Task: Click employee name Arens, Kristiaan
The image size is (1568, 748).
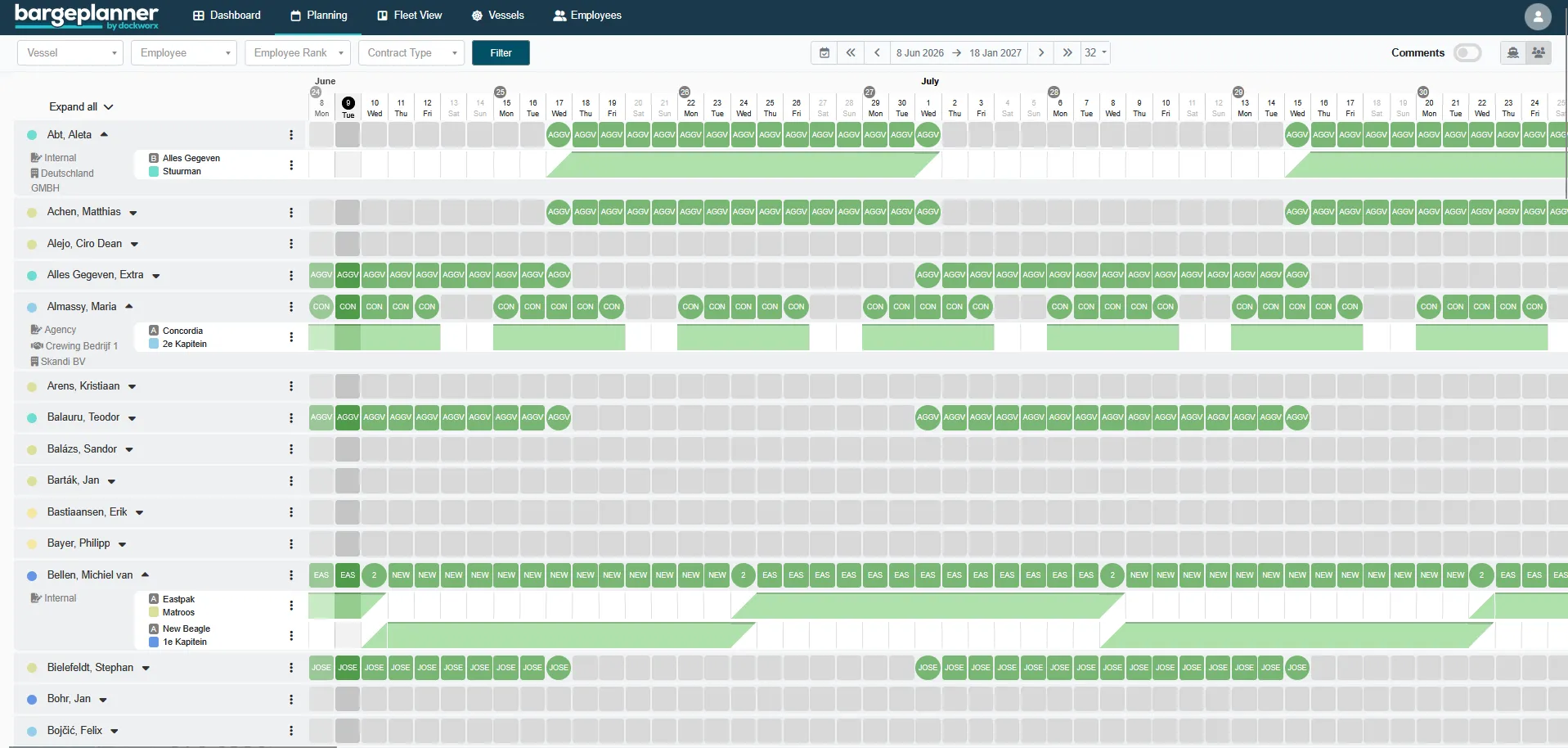Action: click(83, 386)
